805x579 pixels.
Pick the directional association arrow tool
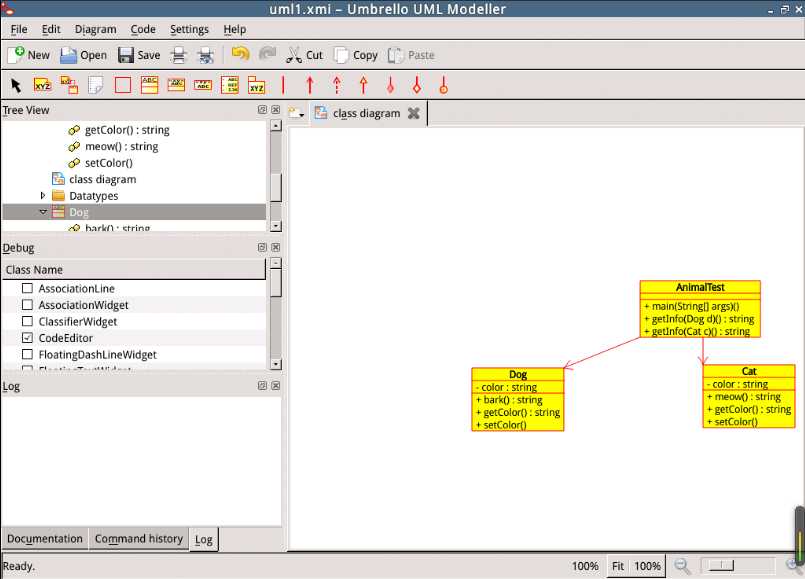[x=310, y=85]
